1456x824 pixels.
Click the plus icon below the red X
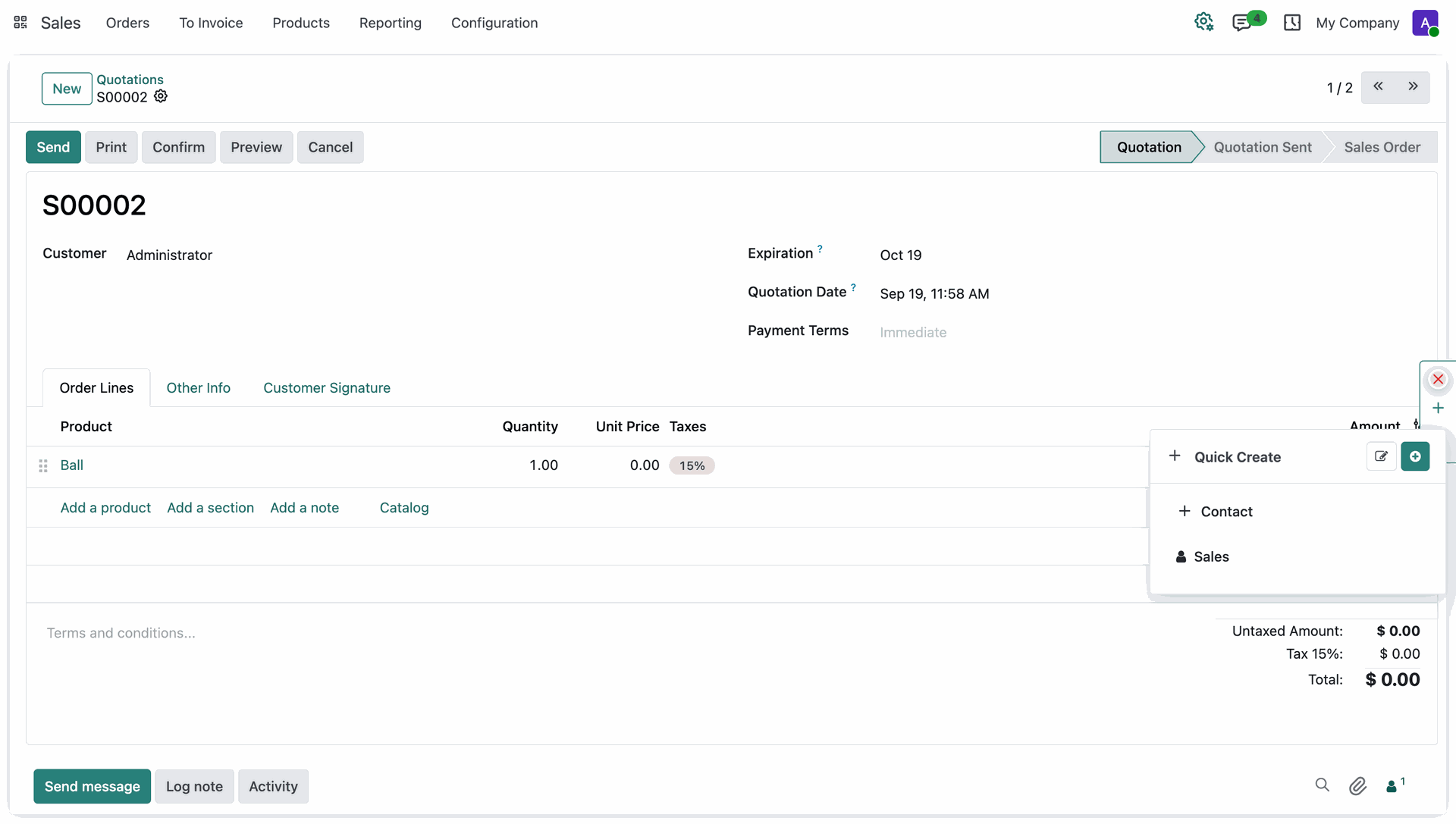(x=1438, y=409)
